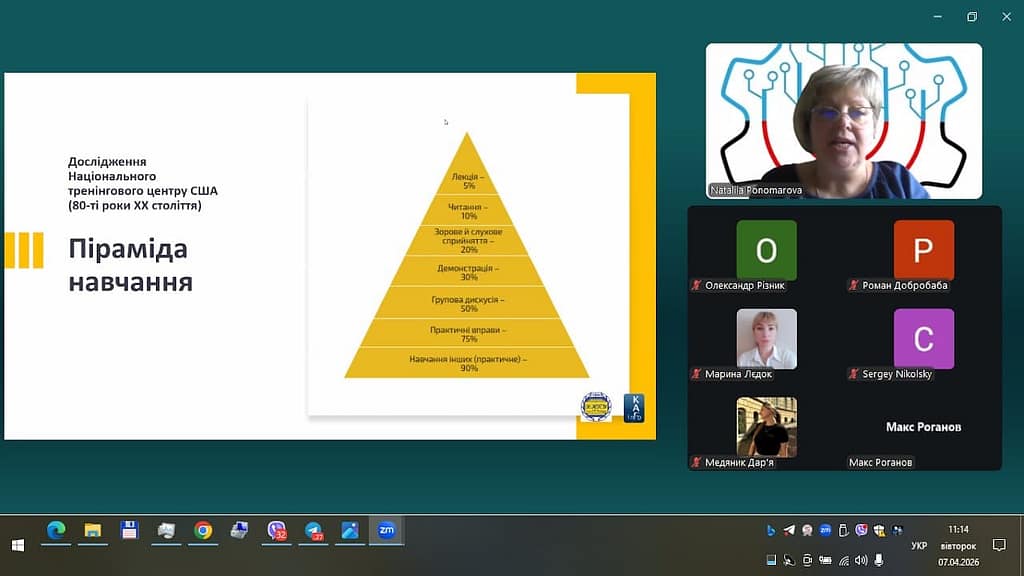
Task: Click muted mic icon beside Олександр Різник
Action: (x=696, y=286)
